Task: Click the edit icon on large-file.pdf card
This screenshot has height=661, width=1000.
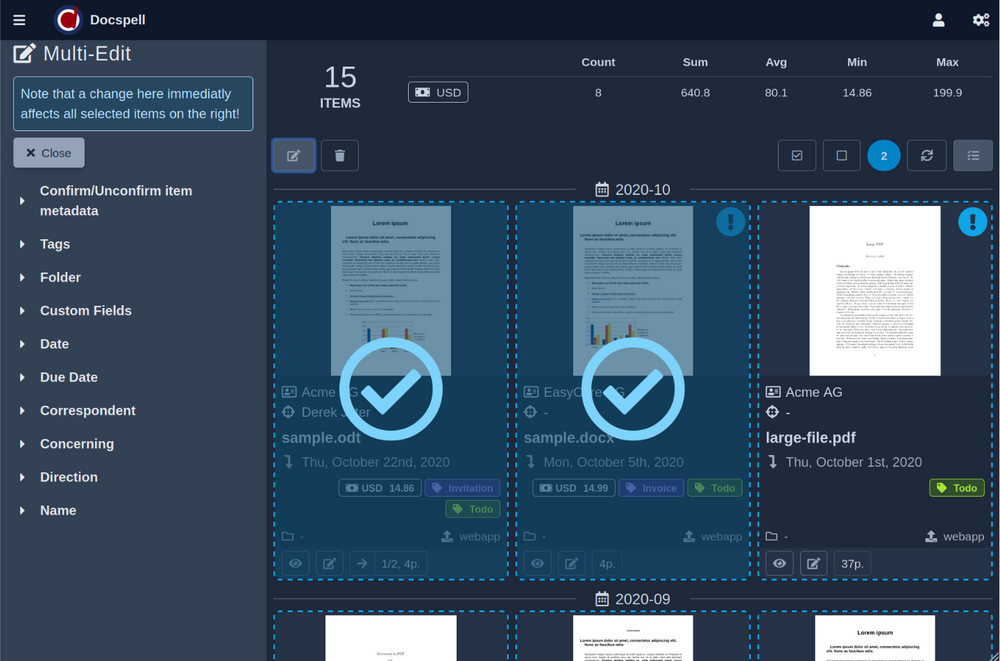Action: [814, 564]
